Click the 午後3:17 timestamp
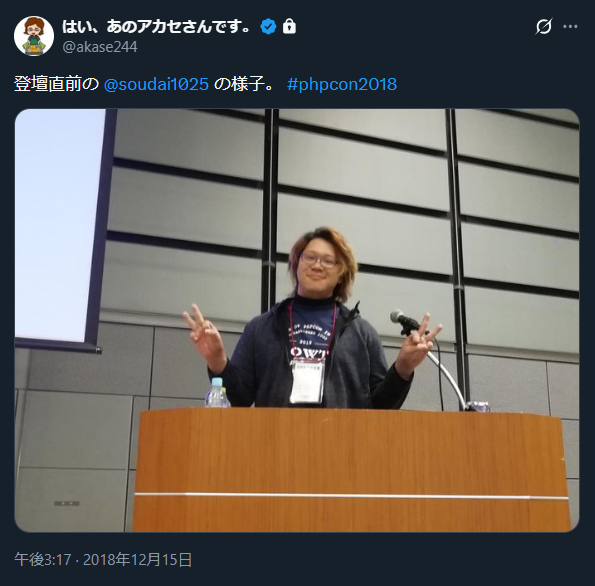The width and height of the screenshot is (595, 586). point(43,559)
